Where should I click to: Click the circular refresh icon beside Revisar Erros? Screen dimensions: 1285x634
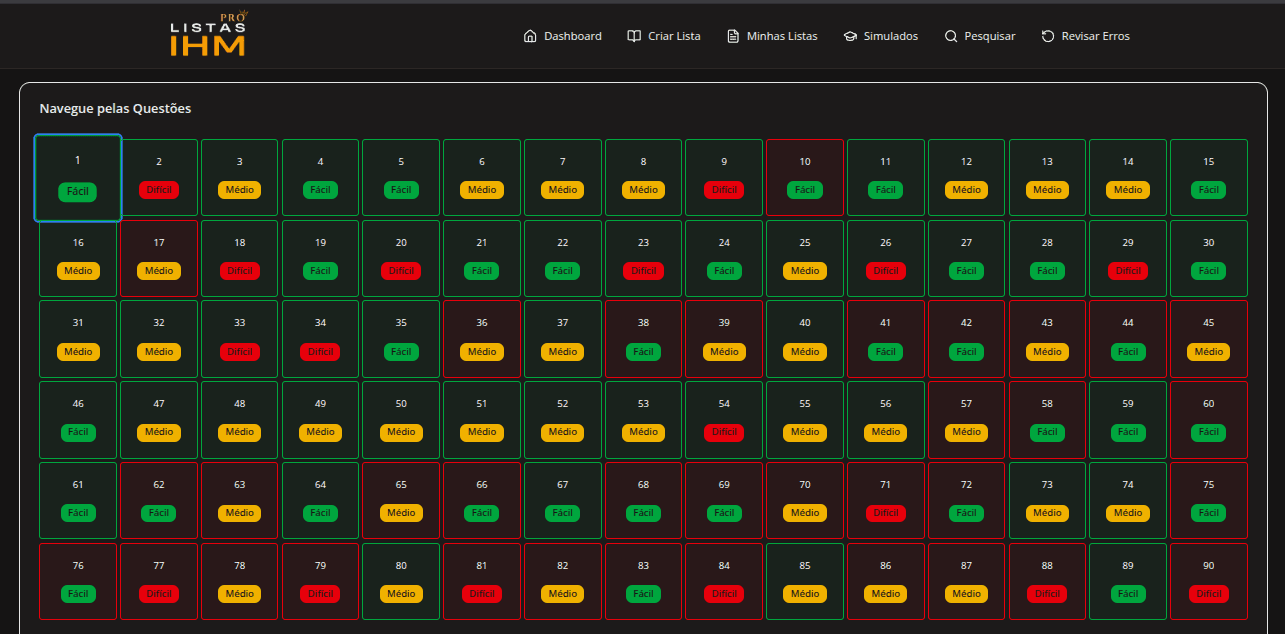tap(1047, 35)
